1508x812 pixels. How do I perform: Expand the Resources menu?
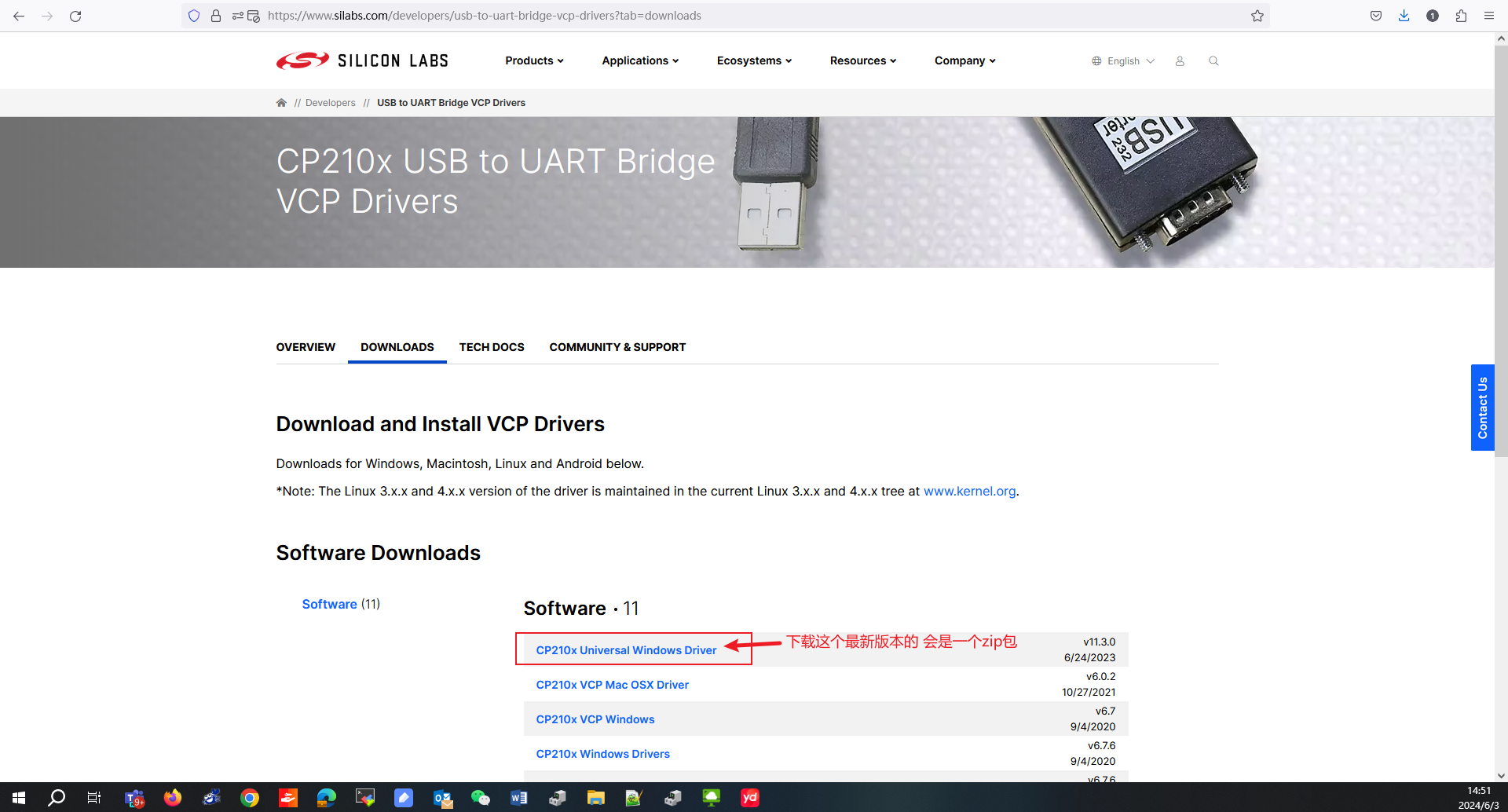pos(862,60)
